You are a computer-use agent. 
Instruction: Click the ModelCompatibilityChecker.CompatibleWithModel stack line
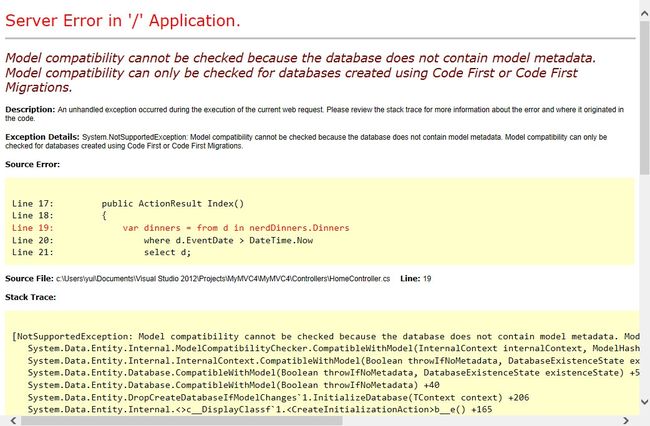334,349
